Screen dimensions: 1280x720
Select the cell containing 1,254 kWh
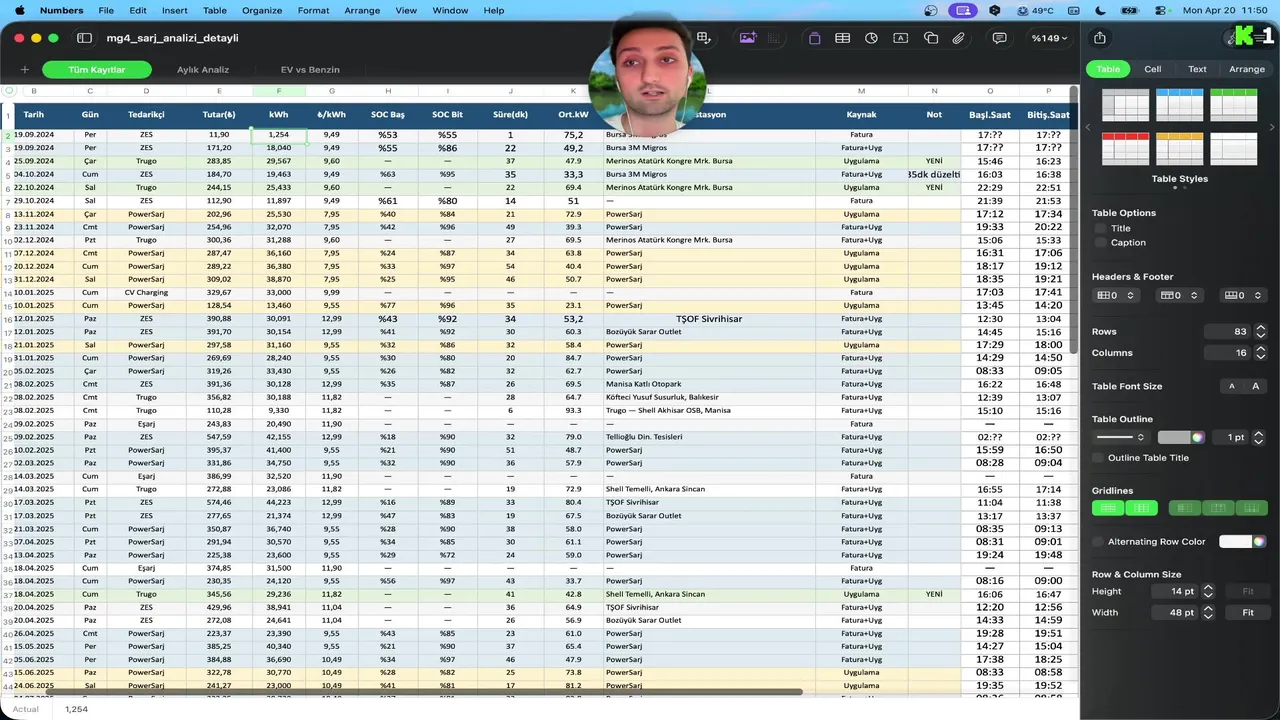(279, 135)
